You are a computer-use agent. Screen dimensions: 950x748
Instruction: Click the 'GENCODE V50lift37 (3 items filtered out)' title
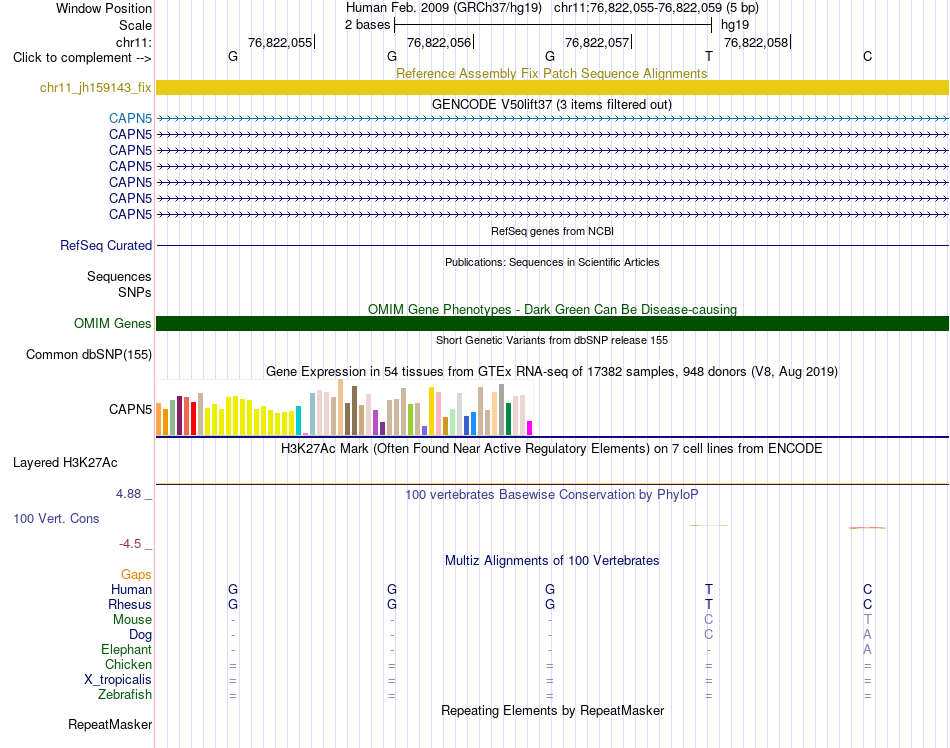[552, 105]
